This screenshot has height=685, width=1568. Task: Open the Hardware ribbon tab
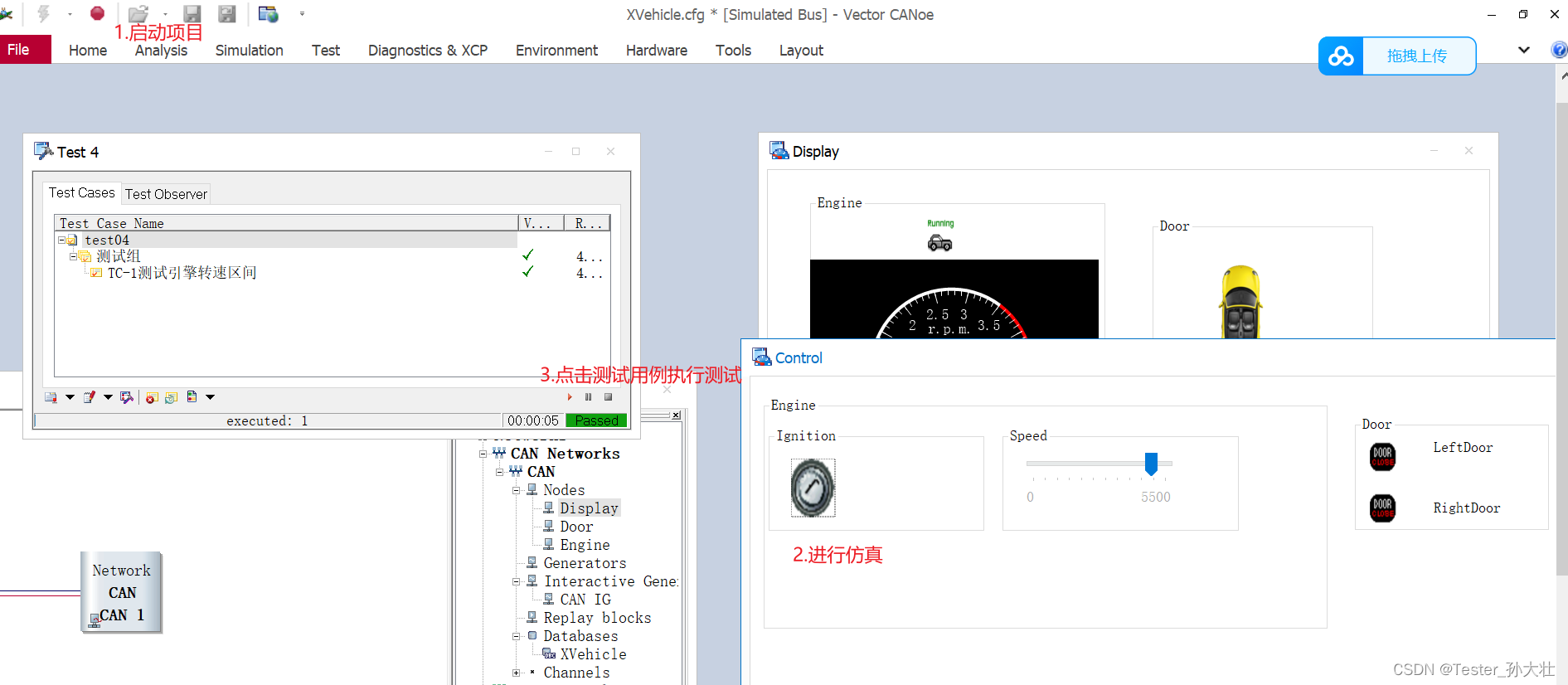(x=657, y=51)
